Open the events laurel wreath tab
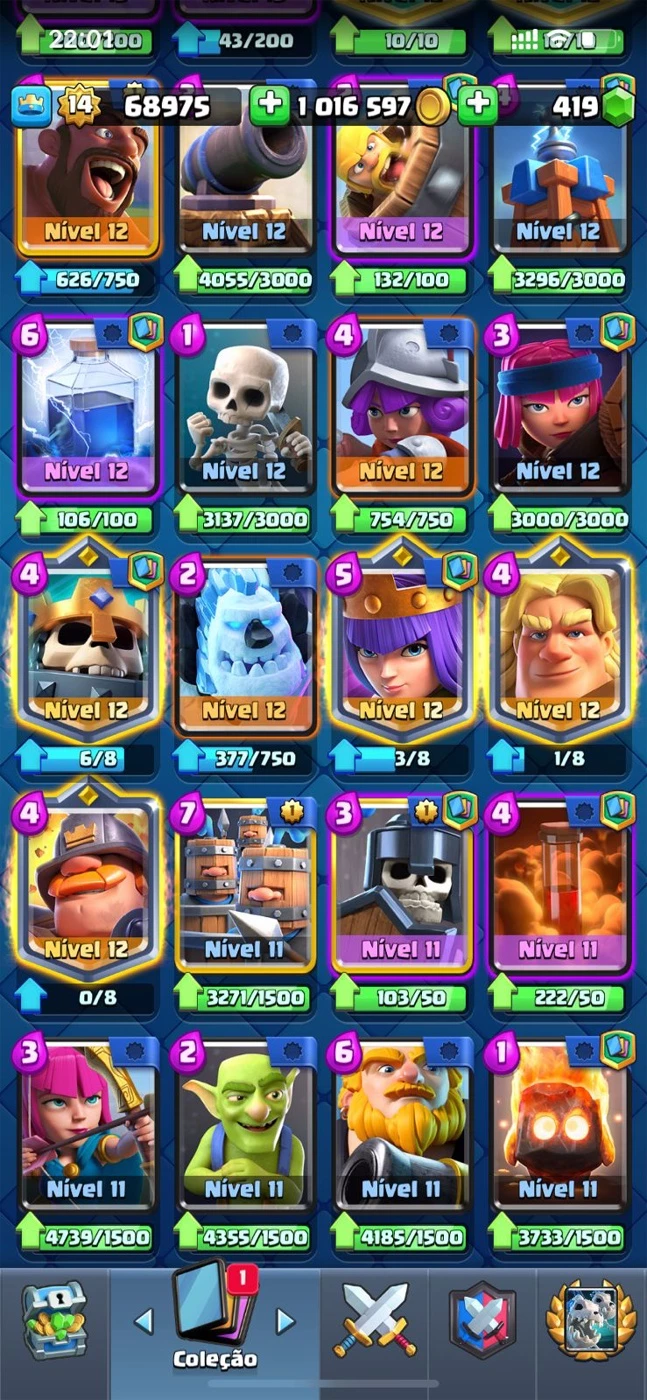Viewport: 647px width, 1400px height. [590, 1320]
